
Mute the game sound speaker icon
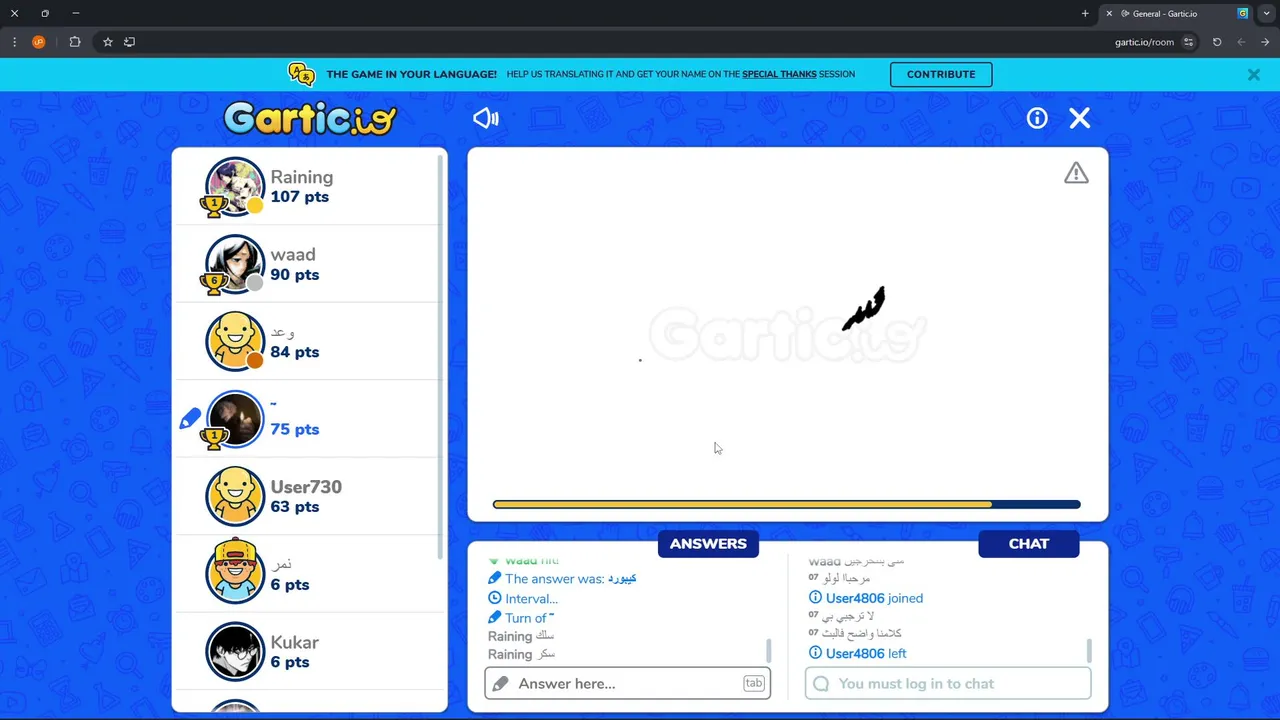point(486,118)
